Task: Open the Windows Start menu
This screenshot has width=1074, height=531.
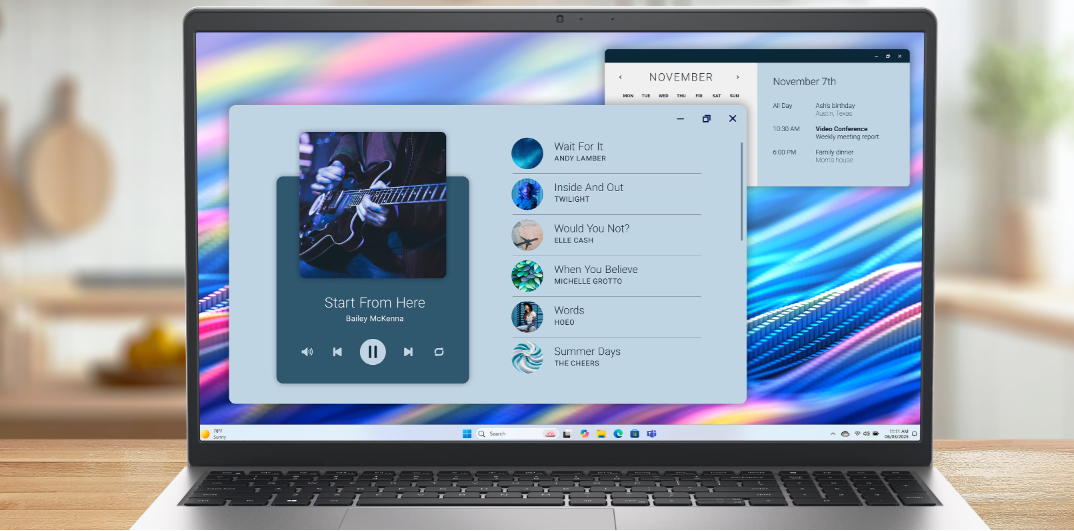Action: [x=466, y=434]
